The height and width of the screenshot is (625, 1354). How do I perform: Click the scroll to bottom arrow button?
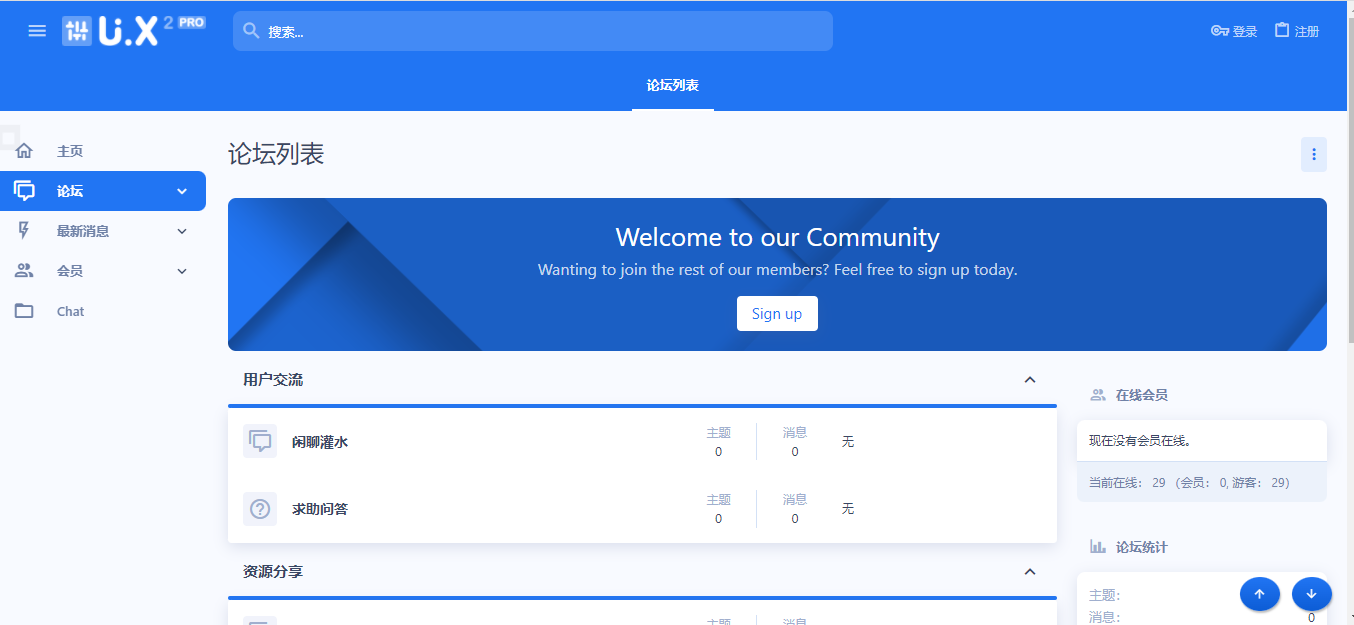(1312, 594)
